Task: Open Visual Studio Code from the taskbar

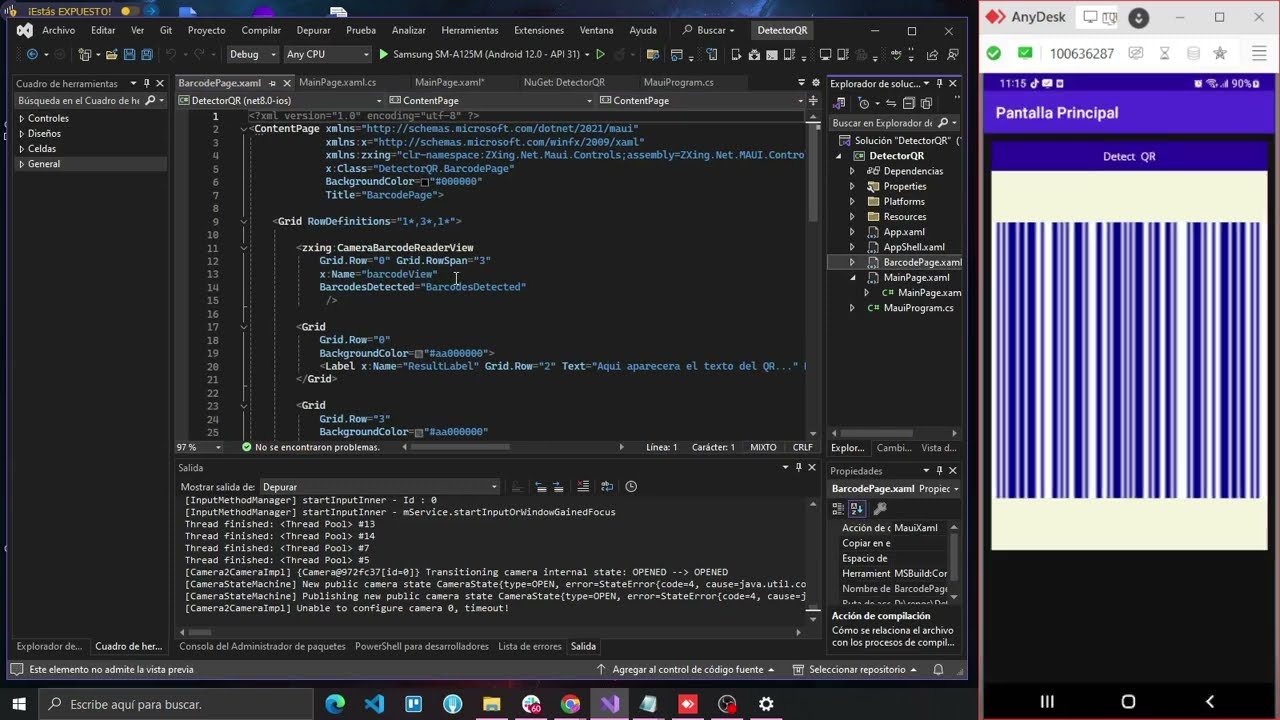Action: tap(374, 704)
